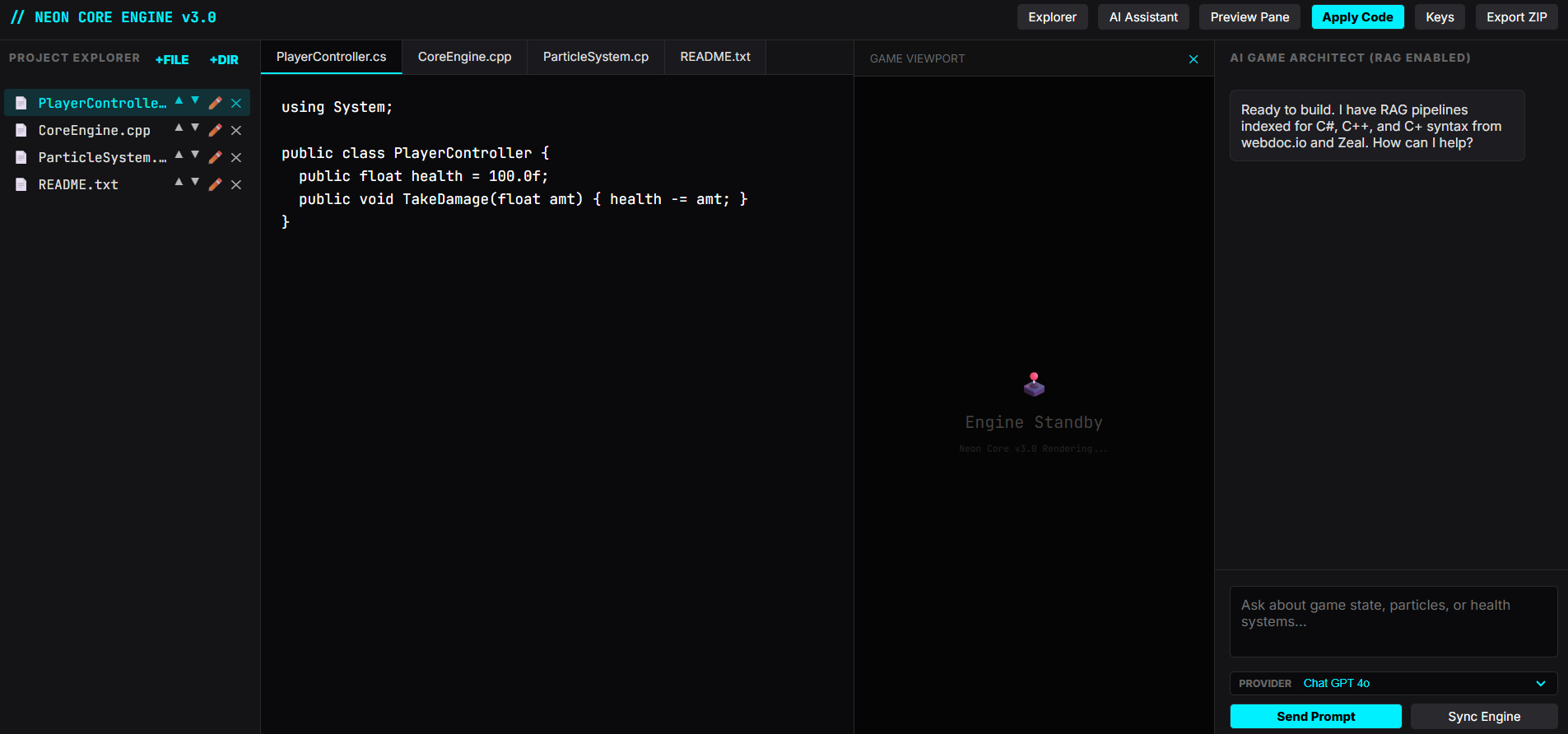This screenshot has height=734, width=1568.
Task: Click Send Prompt
Action: (x=1315, y=717)
